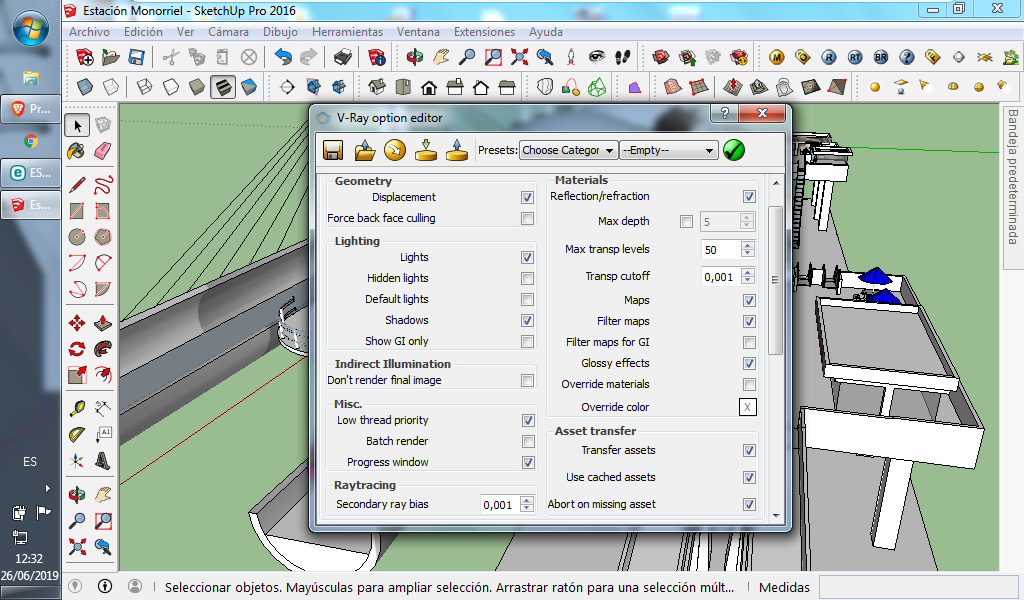Click the Medidas measurement field

(917, 588)
